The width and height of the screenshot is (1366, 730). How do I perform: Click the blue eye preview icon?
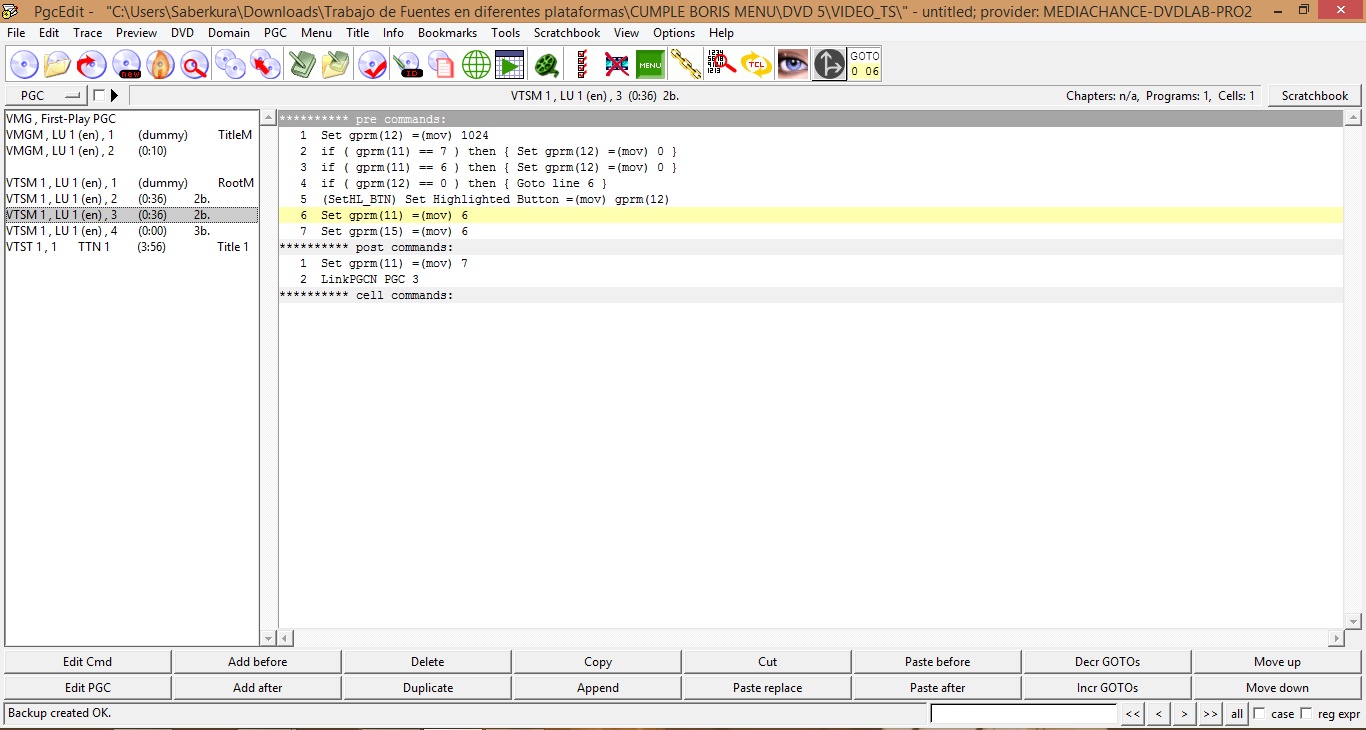pos(793,65)
